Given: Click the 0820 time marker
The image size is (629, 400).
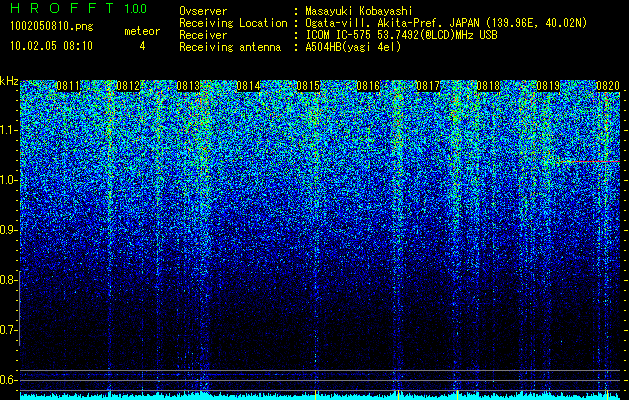Looking at the screenshot, I should 608,86.
